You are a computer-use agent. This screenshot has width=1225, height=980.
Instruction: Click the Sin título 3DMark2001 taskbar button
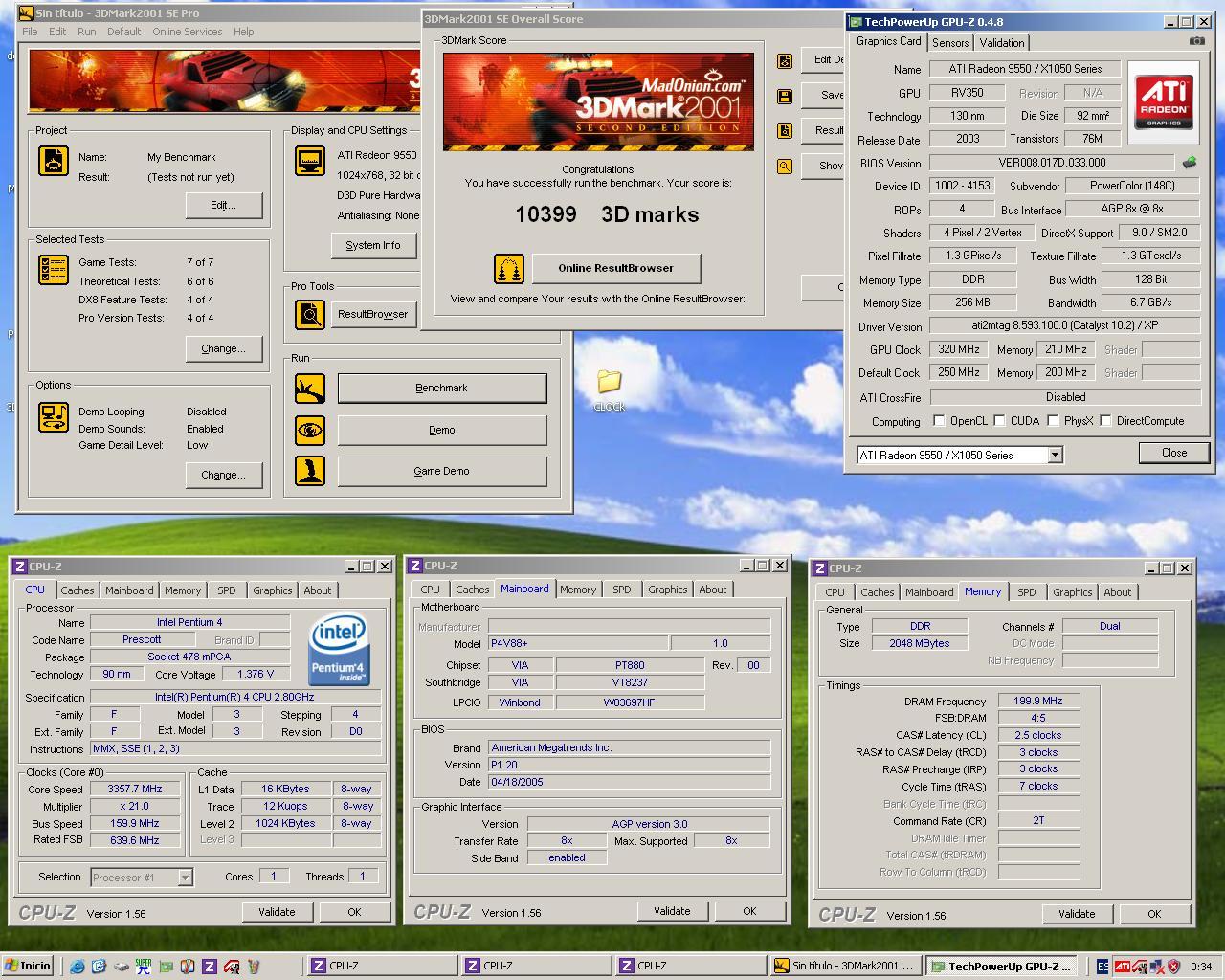846,967
